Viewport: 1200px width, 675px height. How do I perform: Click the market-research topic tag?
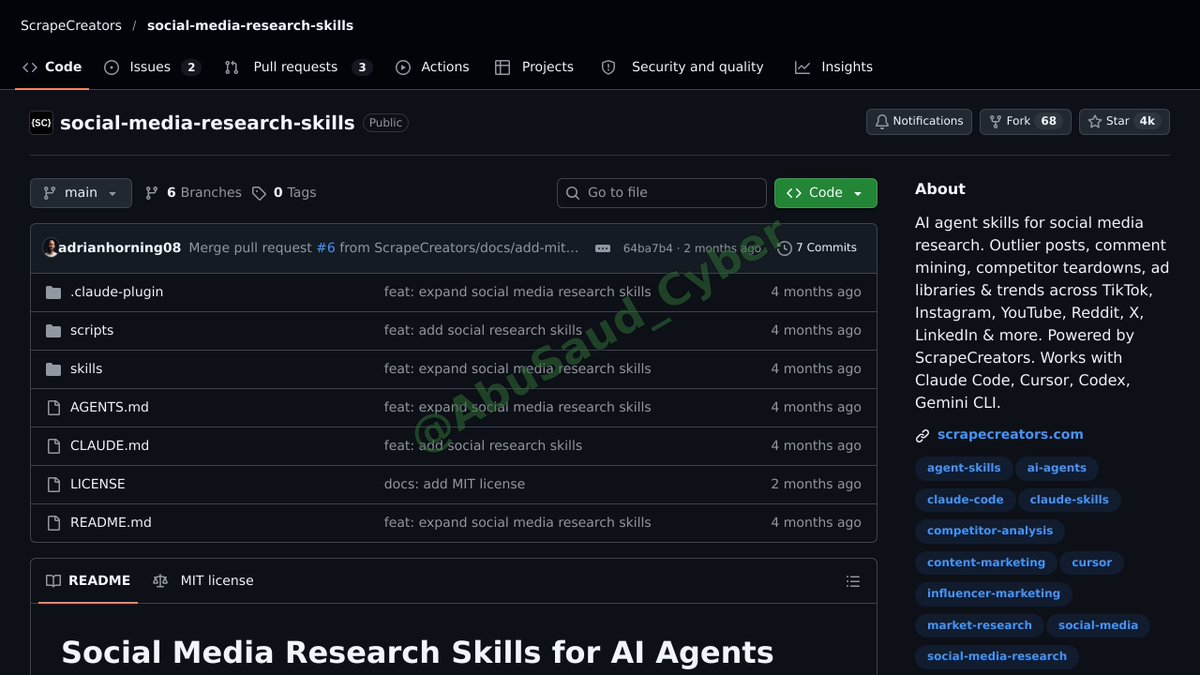coord(979,625)
